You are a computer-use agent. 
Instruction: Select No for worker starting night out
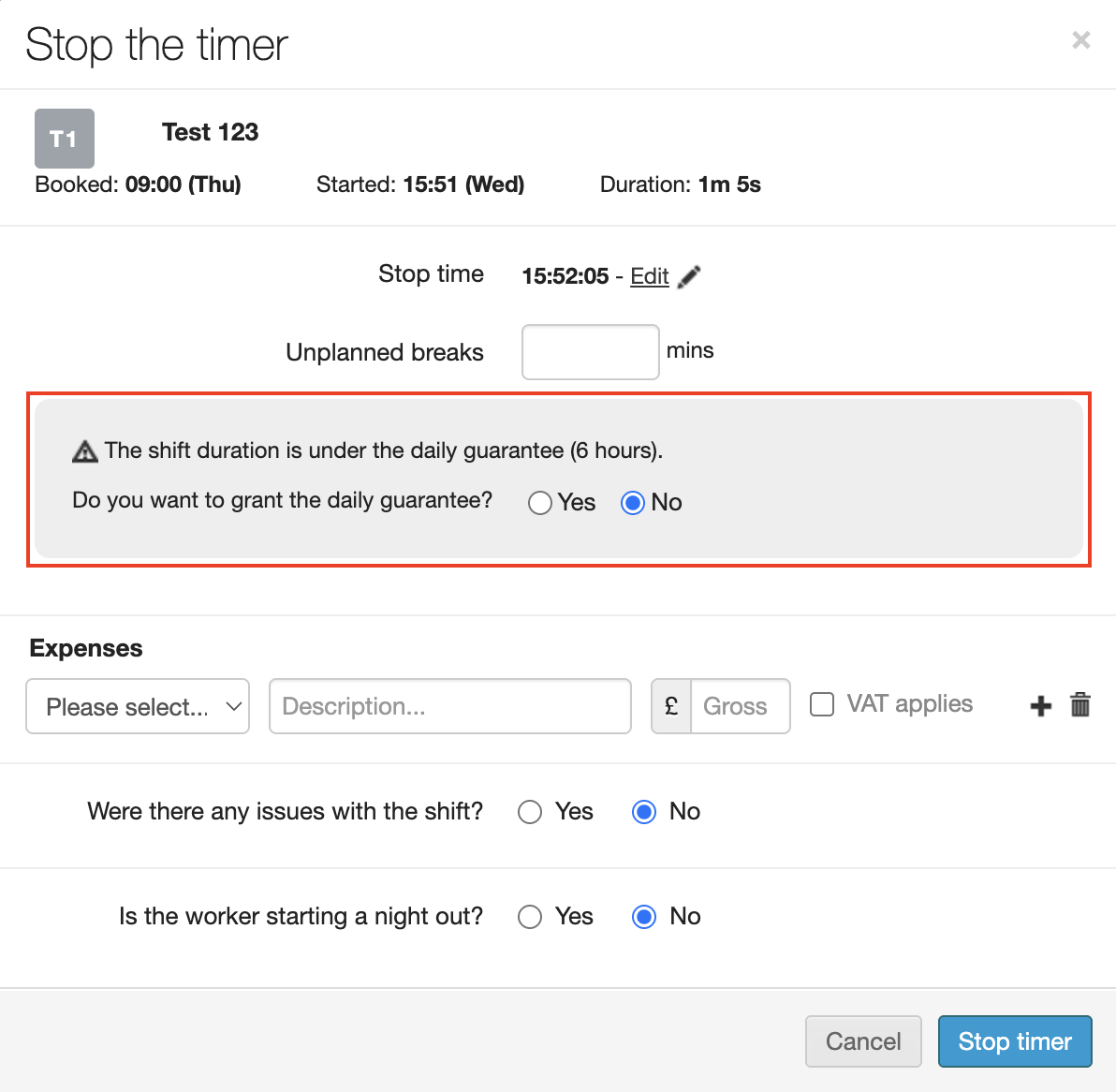[644, 917]
